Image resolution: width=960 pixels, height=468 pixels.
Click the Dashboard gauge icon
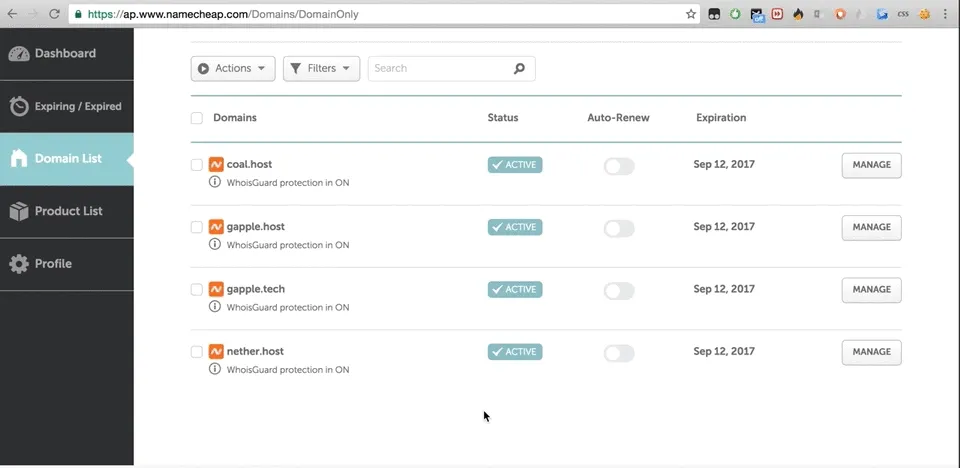[19, 54]
